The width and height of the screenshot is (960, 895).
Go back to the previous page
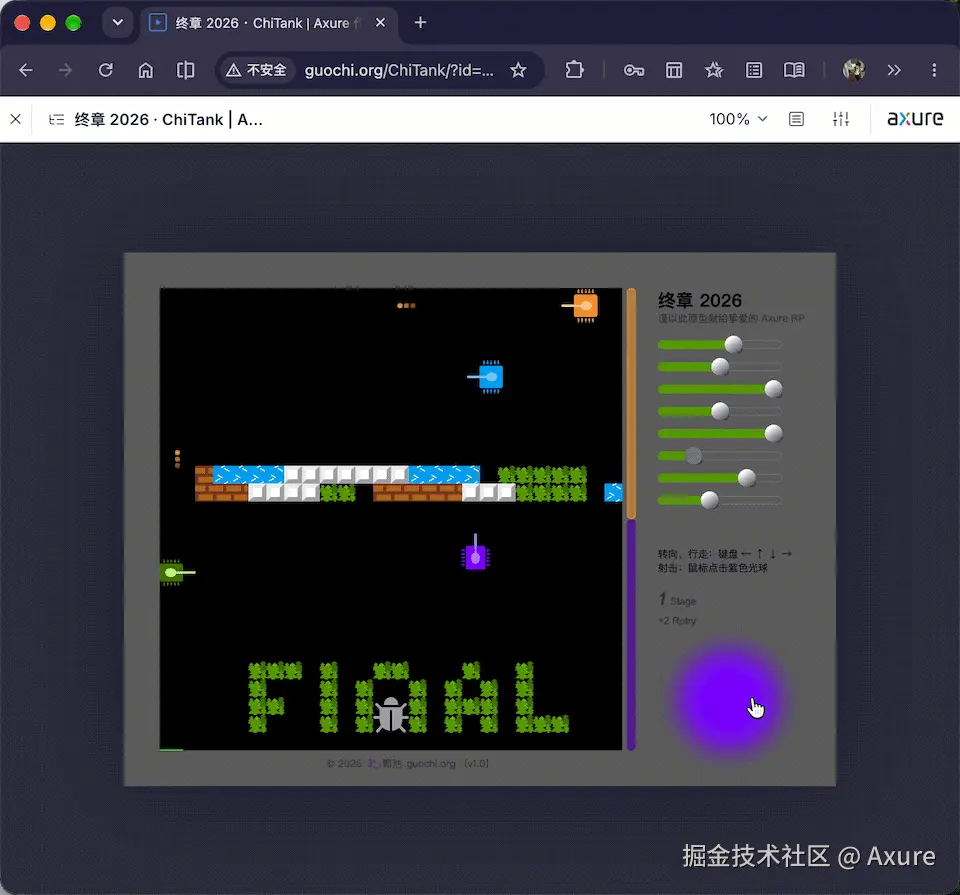click(26, 70)
